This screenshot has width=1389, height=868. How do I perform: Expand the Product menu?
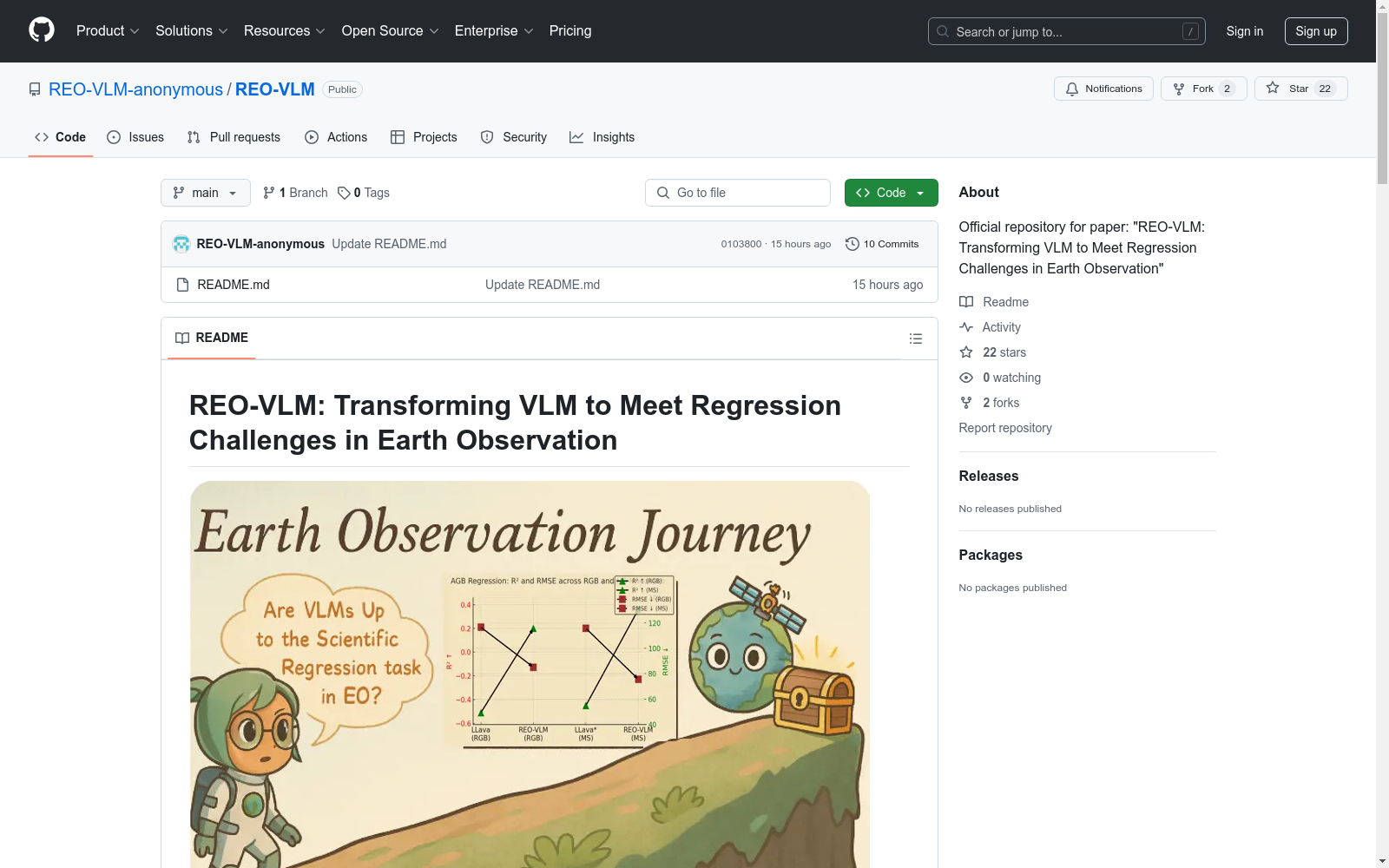click(108, 30)
